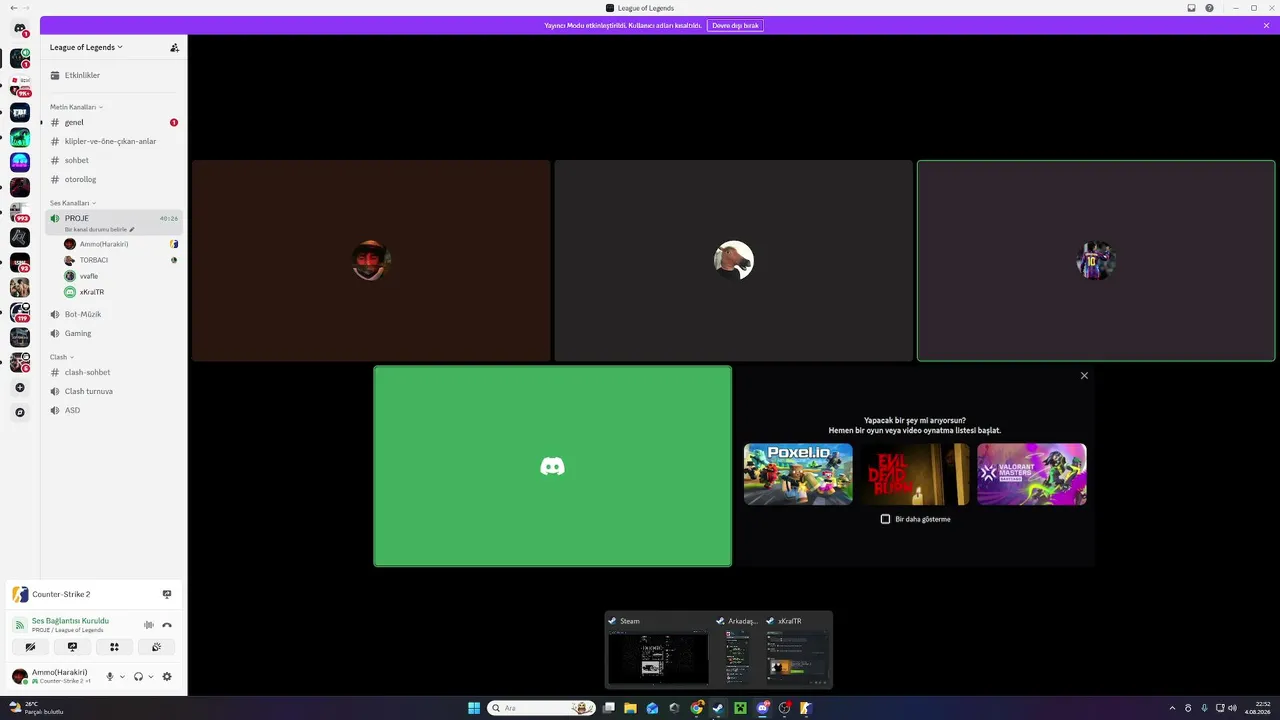This screenshot has height=720, width=1280.
Task: Open the genel text channel
Action: coord(113,122)
